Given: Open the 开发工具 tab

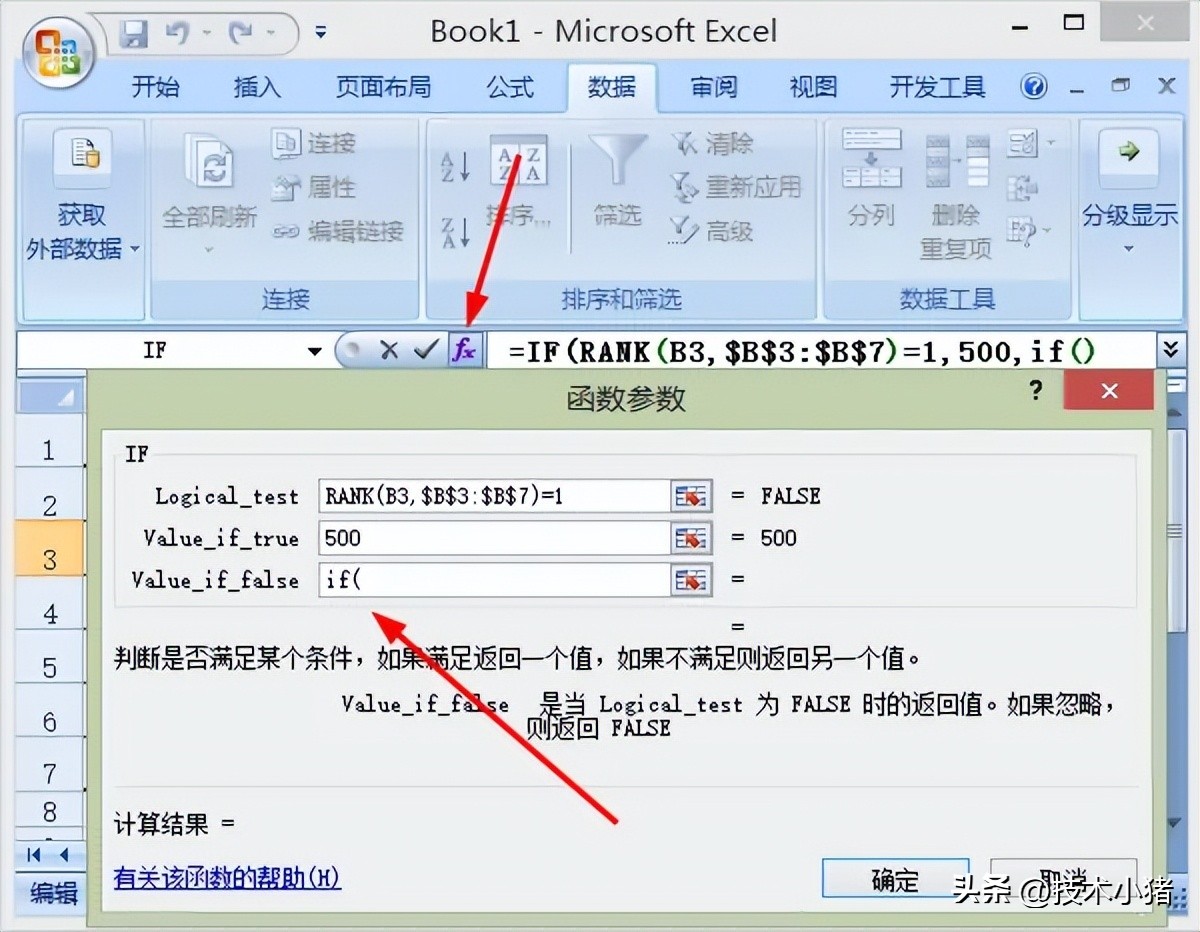Looking at the screenshot, I should [937, 88].
